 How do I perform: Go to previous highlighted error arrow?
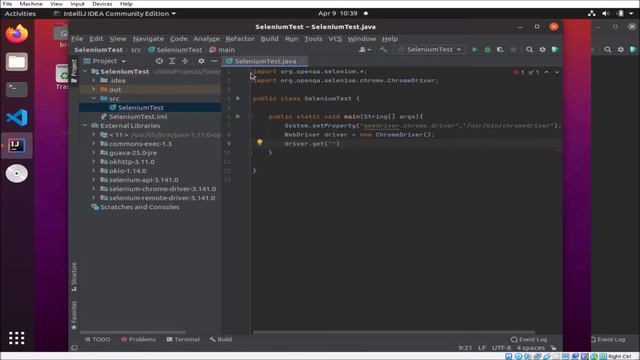(x=546, y=72)
